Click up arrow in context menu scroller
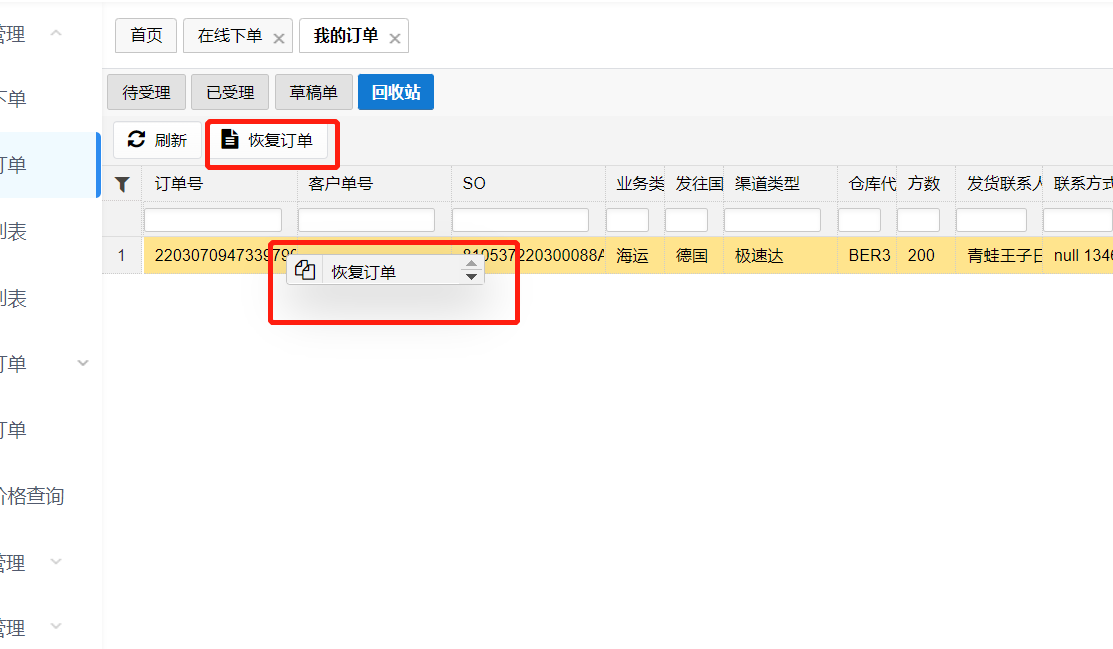The height and width of the screenshot is (649, 1113). point(471,264)
